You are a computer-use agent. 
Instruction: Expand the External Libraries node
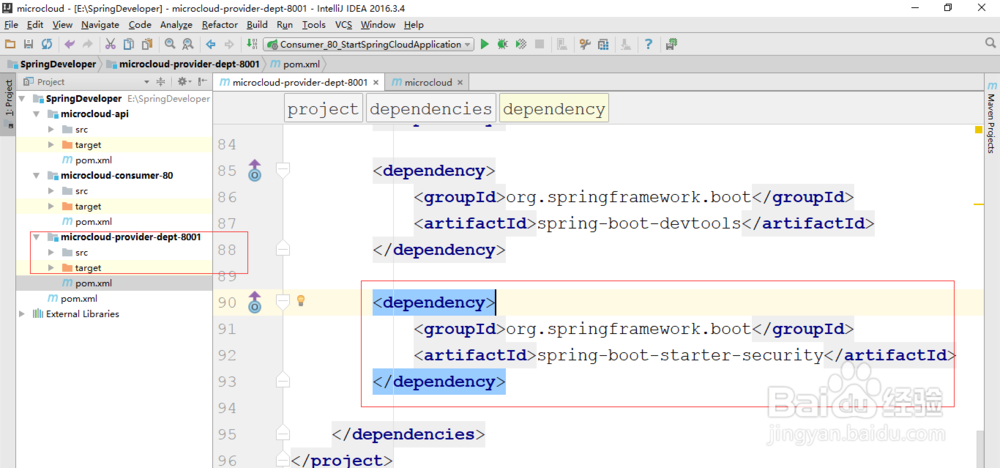(22, 314)
